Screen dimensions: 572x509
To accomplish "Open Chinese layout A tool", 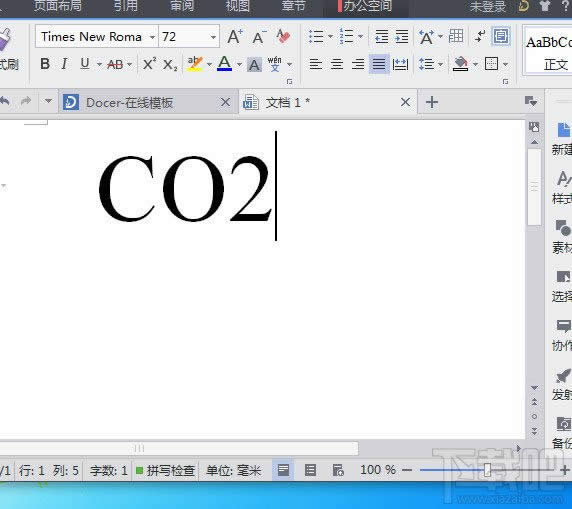I will (x=426, y=37).
